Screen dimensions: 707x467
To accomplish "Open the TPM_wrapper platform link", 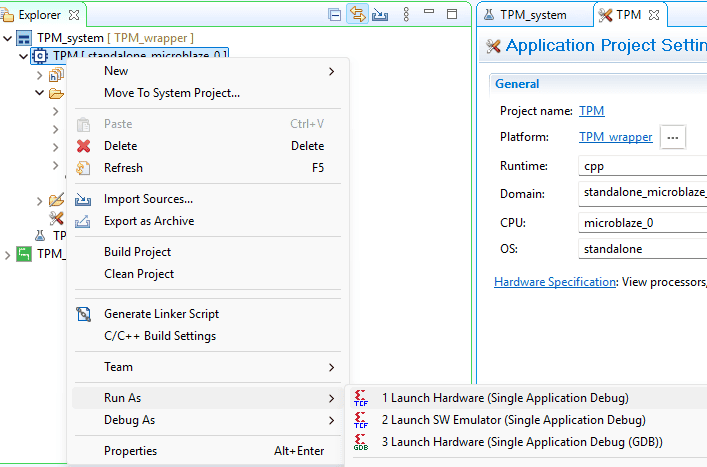I will (615, 137).
